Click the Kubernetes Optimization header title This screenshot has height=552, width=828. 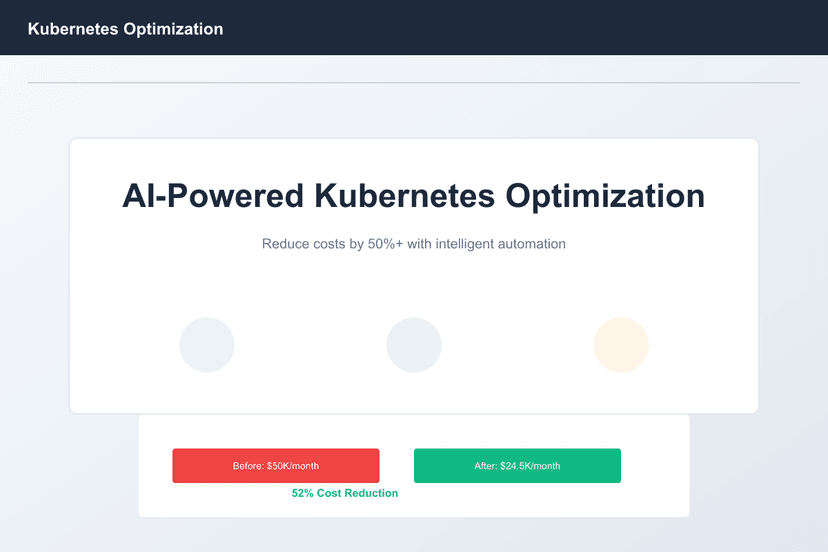tap(125, 29)
